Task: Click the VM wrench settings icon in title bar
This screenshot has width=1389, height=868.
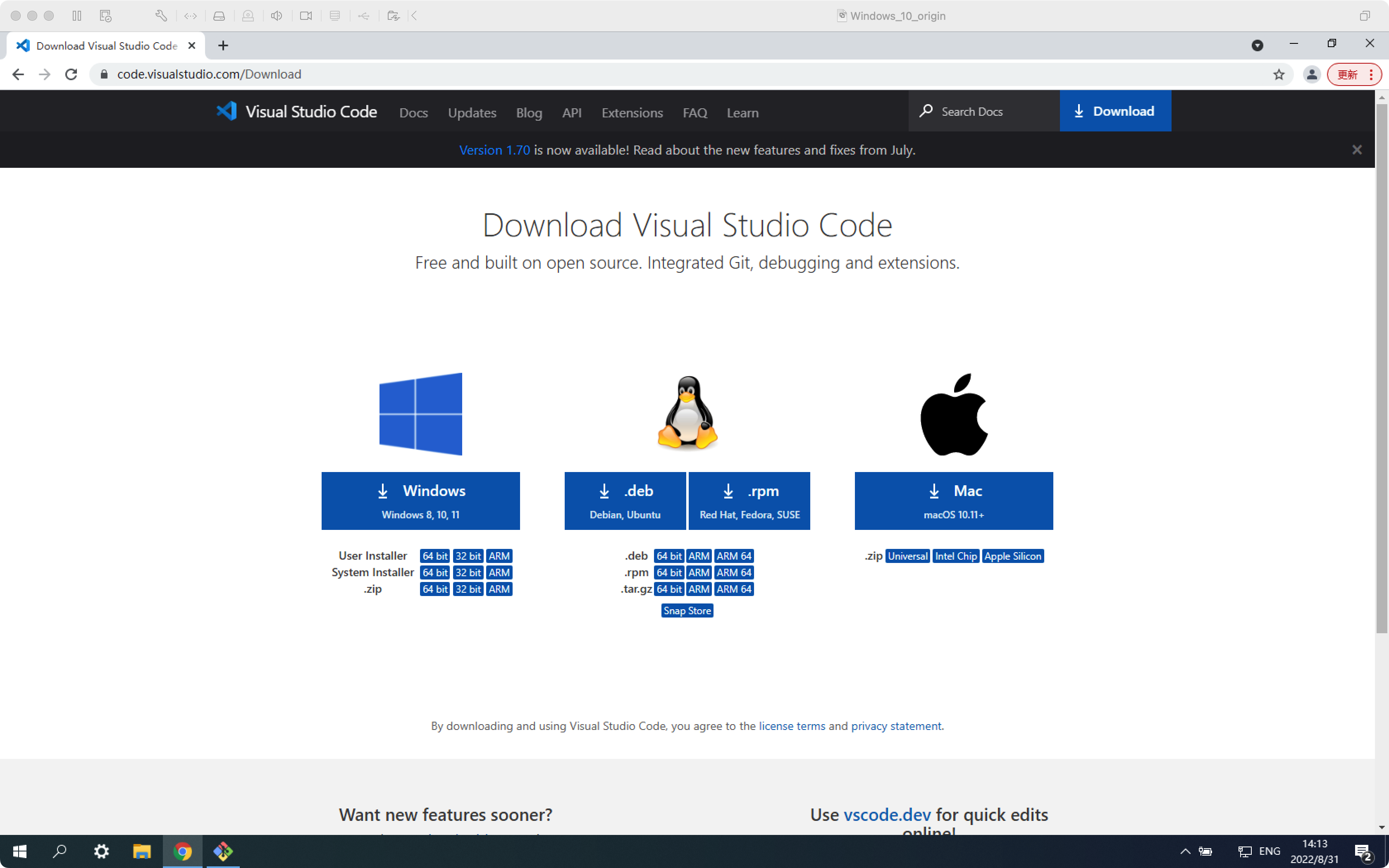Action: pyautogui.click(x=161, y=16)
